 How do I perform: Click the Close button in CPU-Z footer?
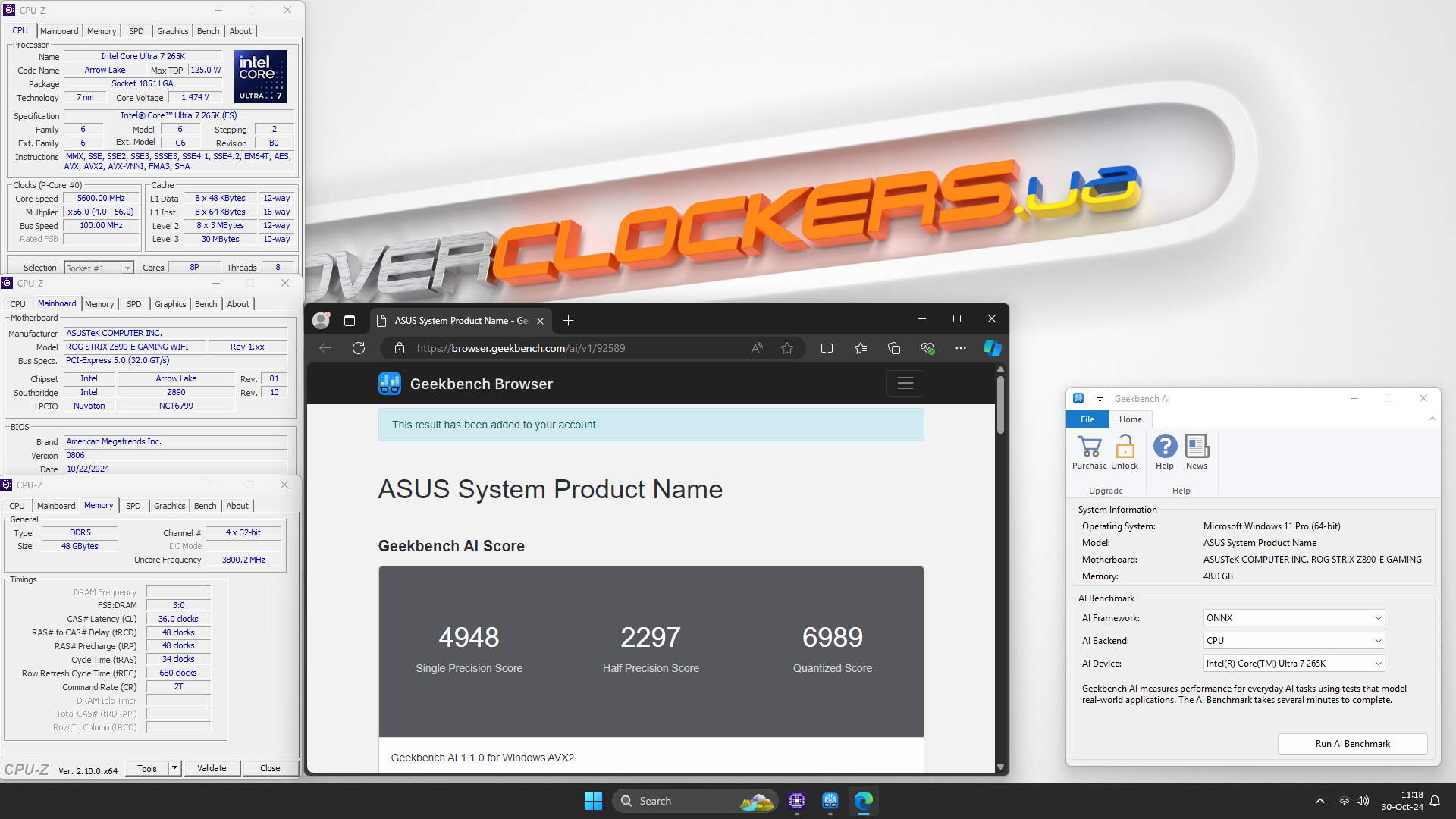tap(270, 768)
